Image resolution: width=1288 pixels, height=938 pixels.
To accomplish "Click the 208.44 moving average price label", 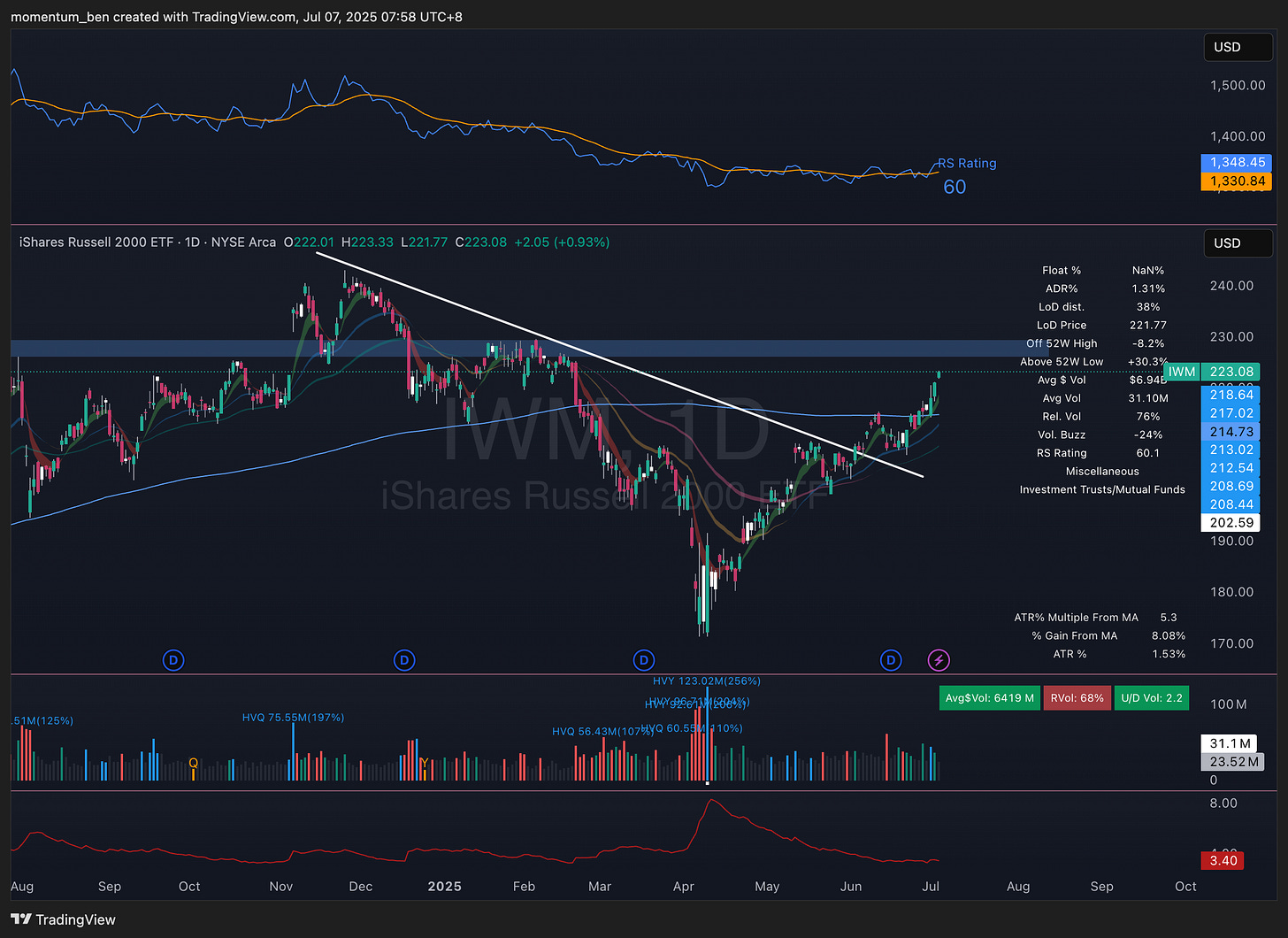I will tap(1232, 504).
